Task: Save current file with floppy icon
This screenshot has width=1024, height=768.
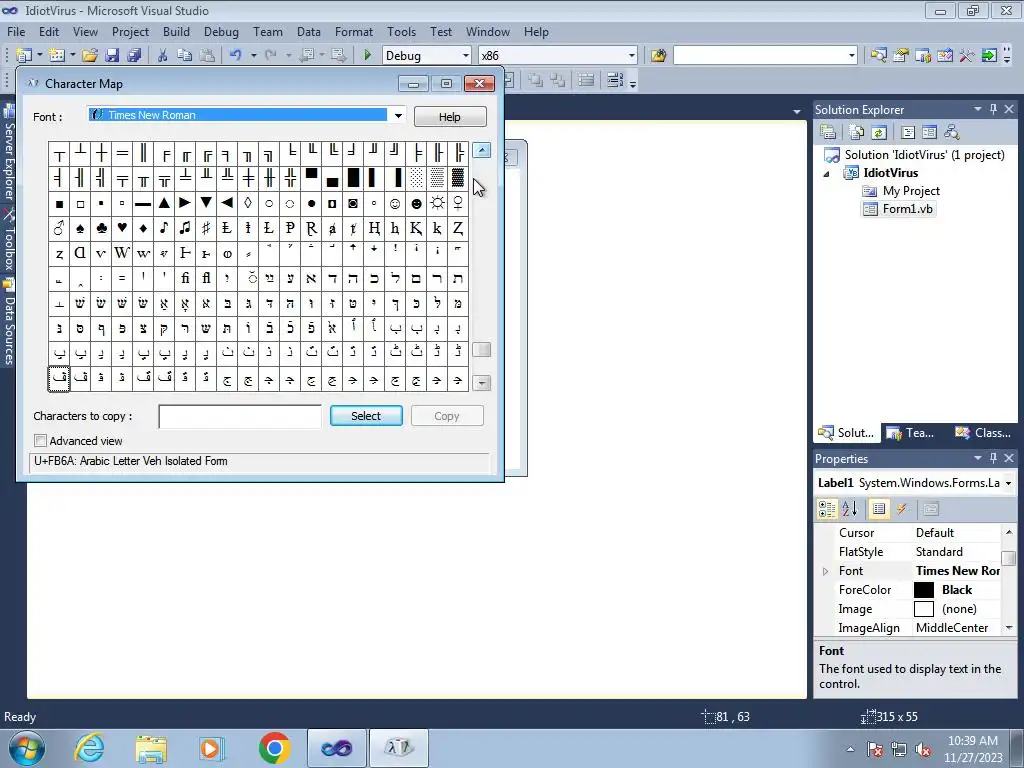Action: [x=112, y=56]
